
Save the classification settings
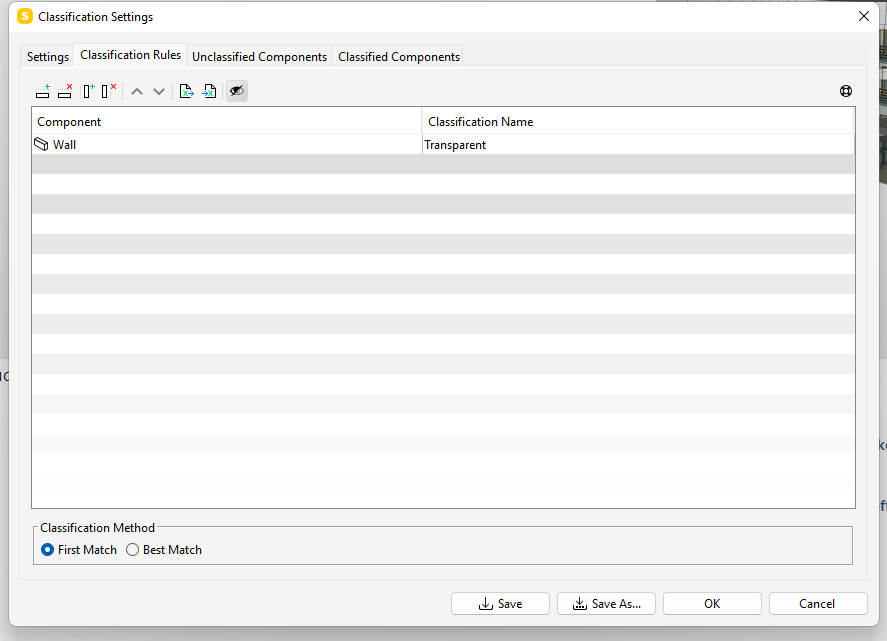coord(500,604)
